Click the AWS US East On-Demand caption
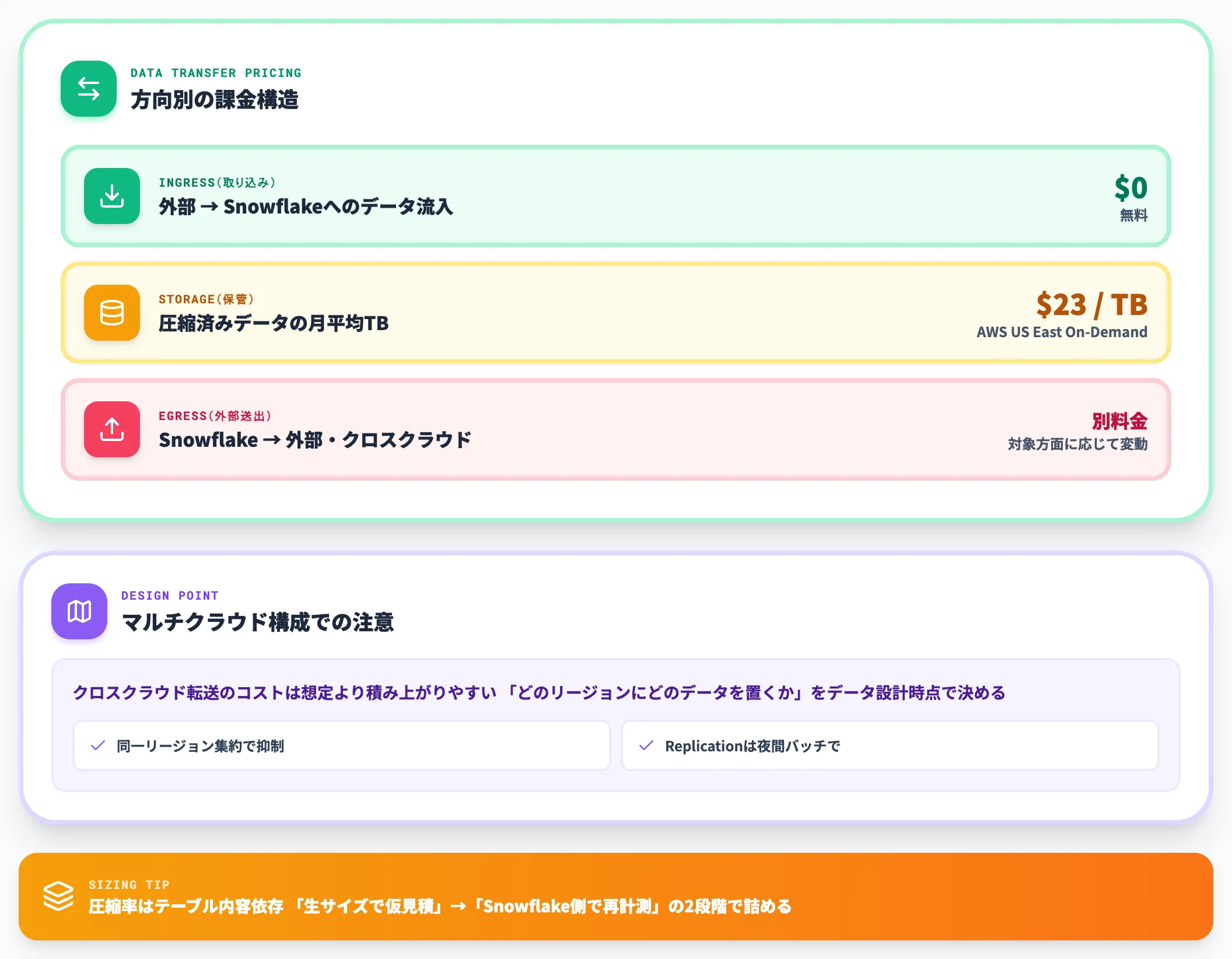 pyautogui.click(x=1062, y=332)
